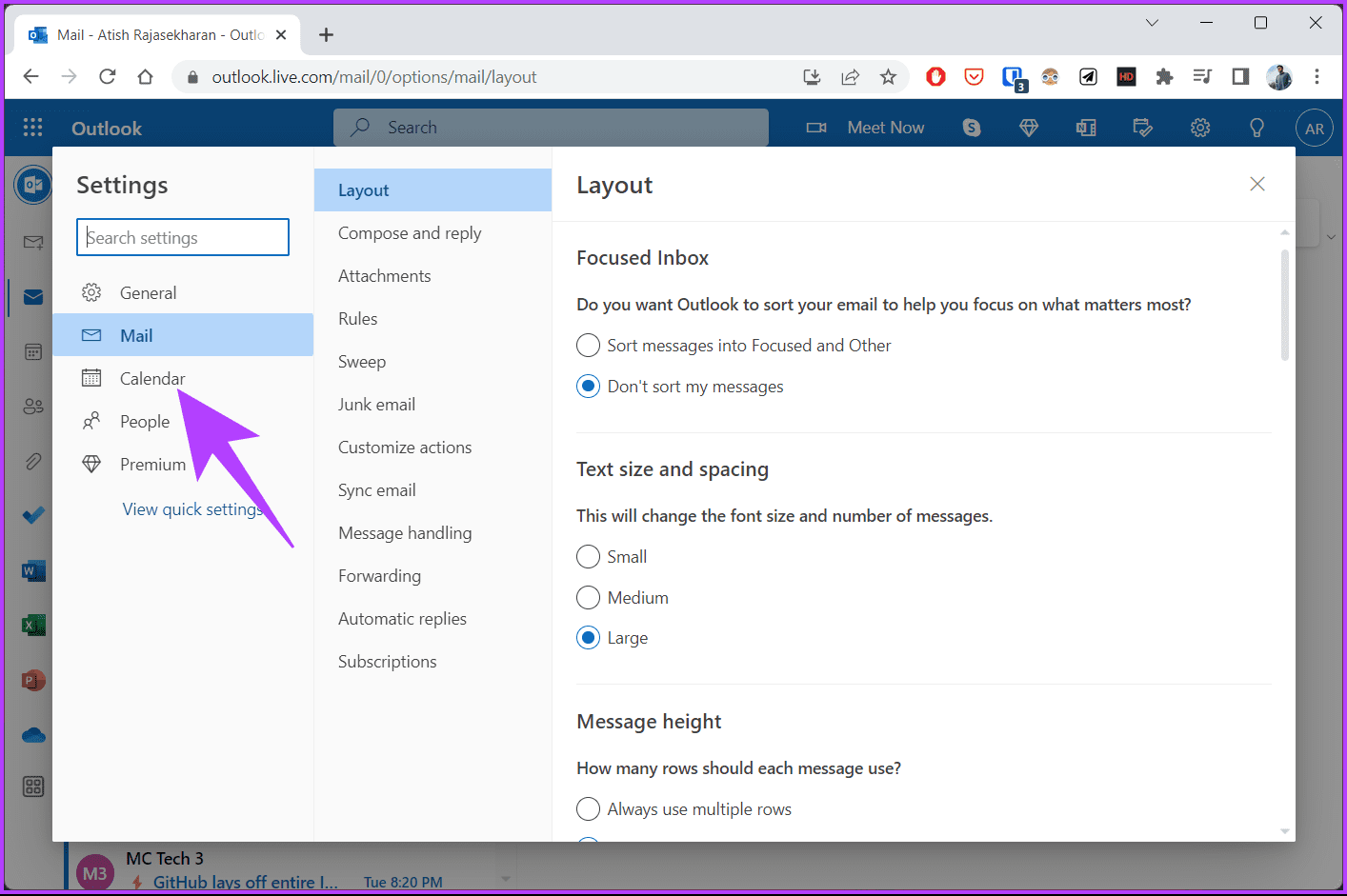The height and width of the screenshot is (896, 1347).
Task: Open People settings category
Action: (183, 421)
